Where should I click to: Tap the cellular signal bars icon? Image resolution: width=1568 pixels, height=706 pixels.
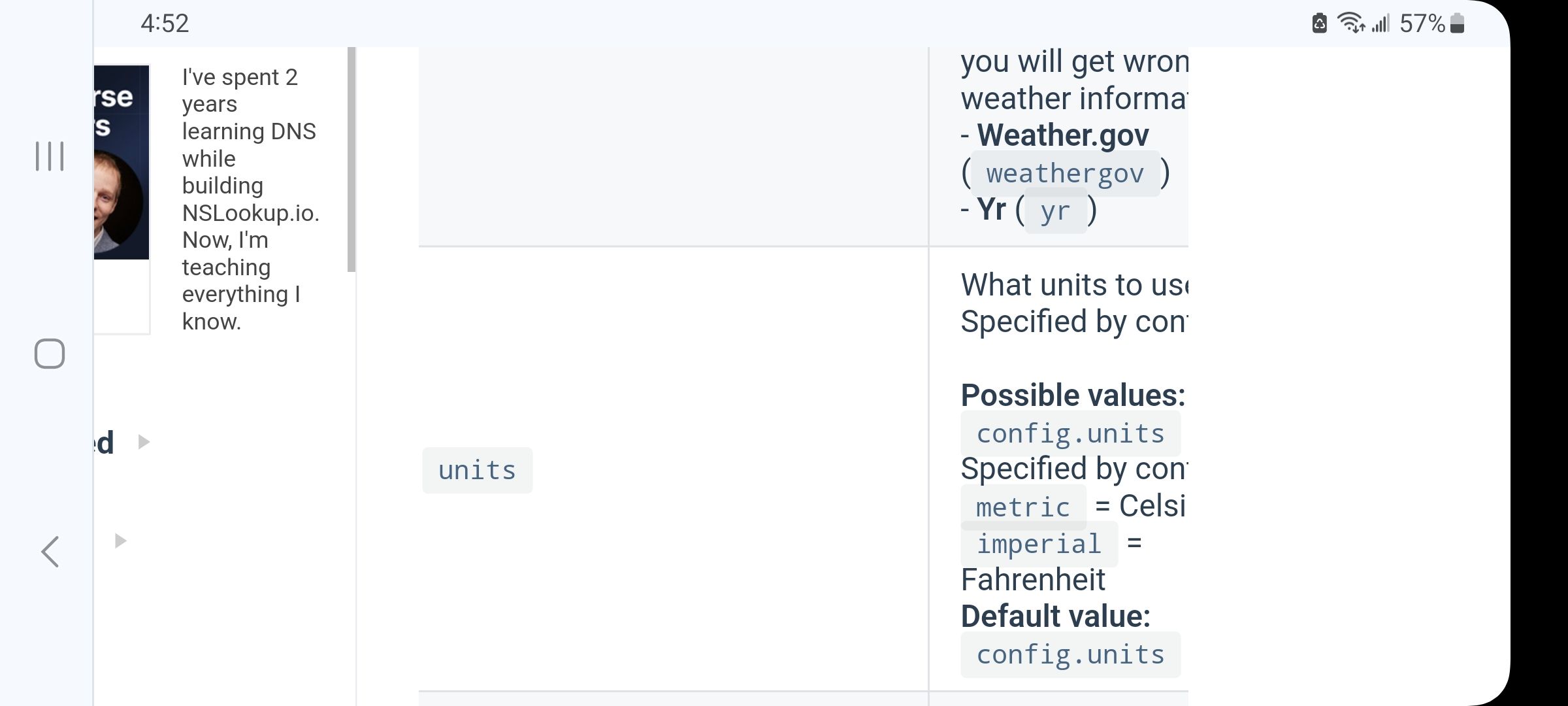coord(1380,24)
